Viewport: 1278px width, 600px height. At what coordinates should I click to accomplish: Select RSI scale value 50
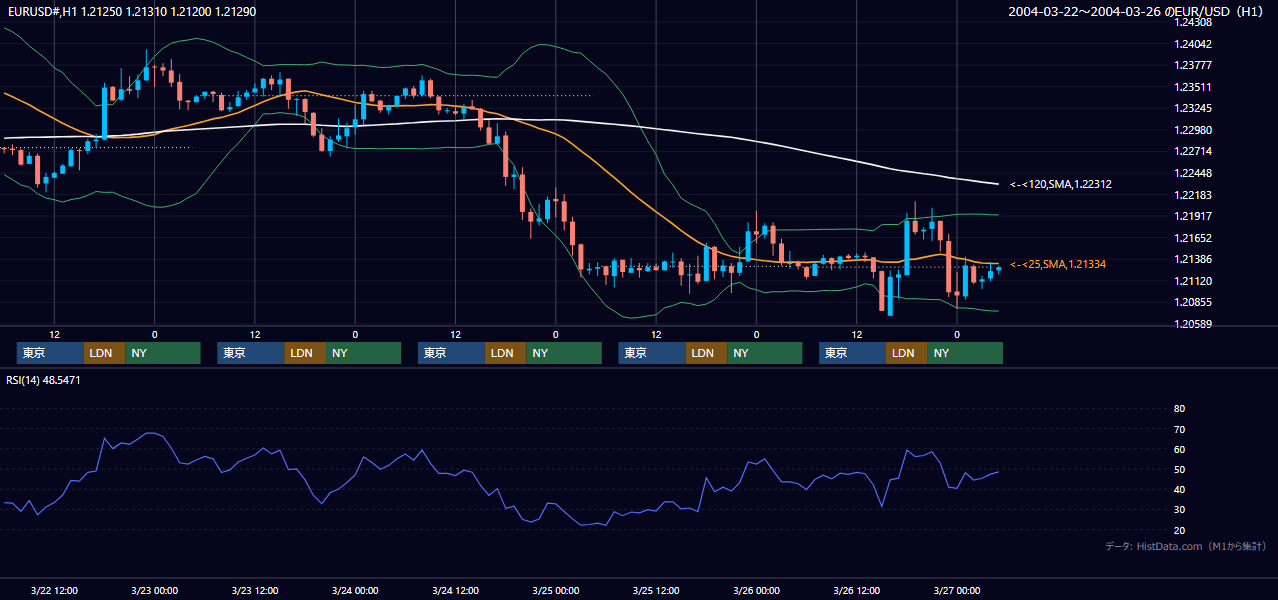pos(1179,469)
